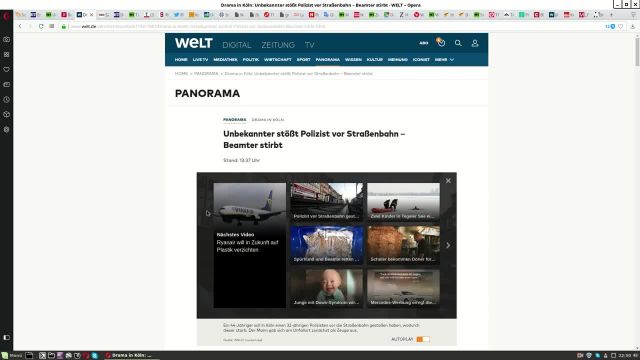Expand the MEHR dropdown menu

(444, 60)
